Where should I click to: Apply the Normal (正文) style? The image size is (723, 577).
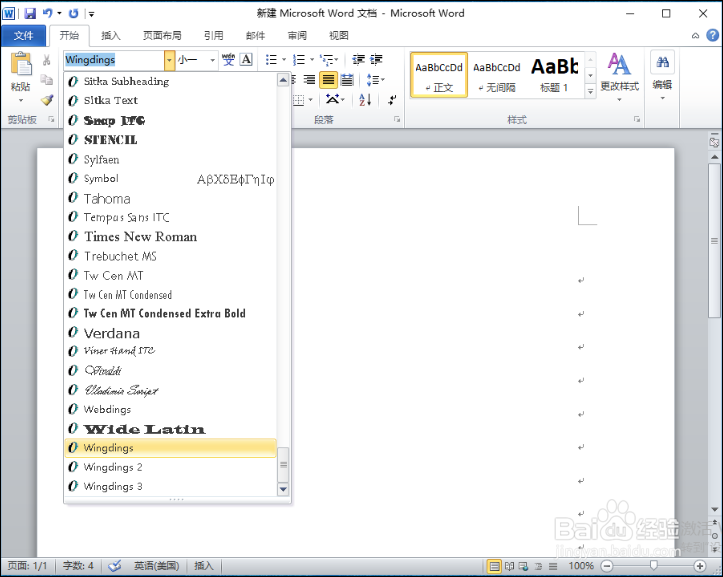(439, 75)
